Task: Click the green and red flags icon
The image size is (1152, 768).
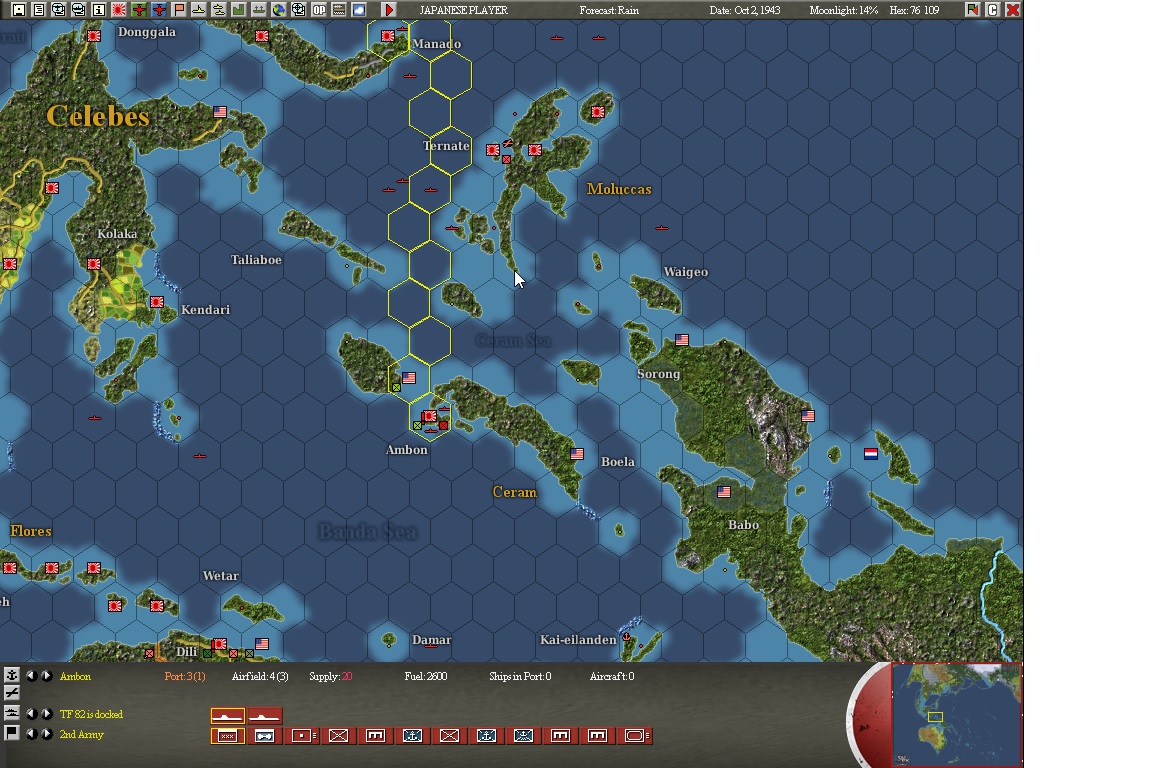Action: point(973,10)
